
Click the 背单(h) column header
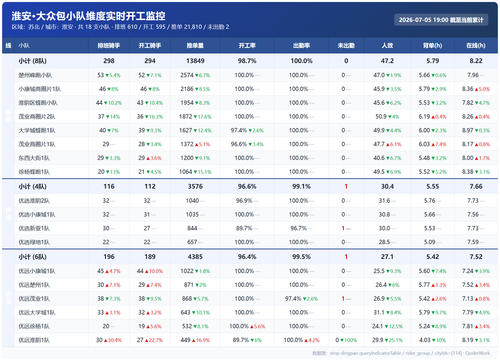click(432, 46)
